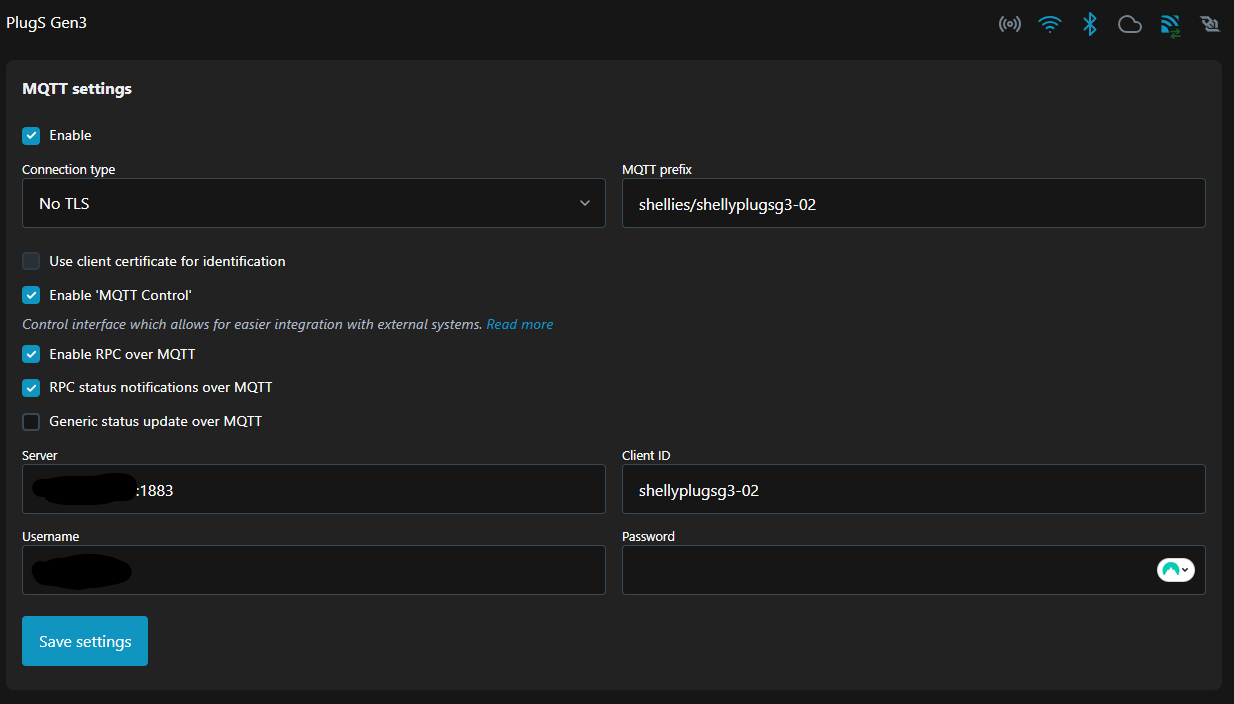
Task: Click the Save settings button
Action: coord(85,641)
